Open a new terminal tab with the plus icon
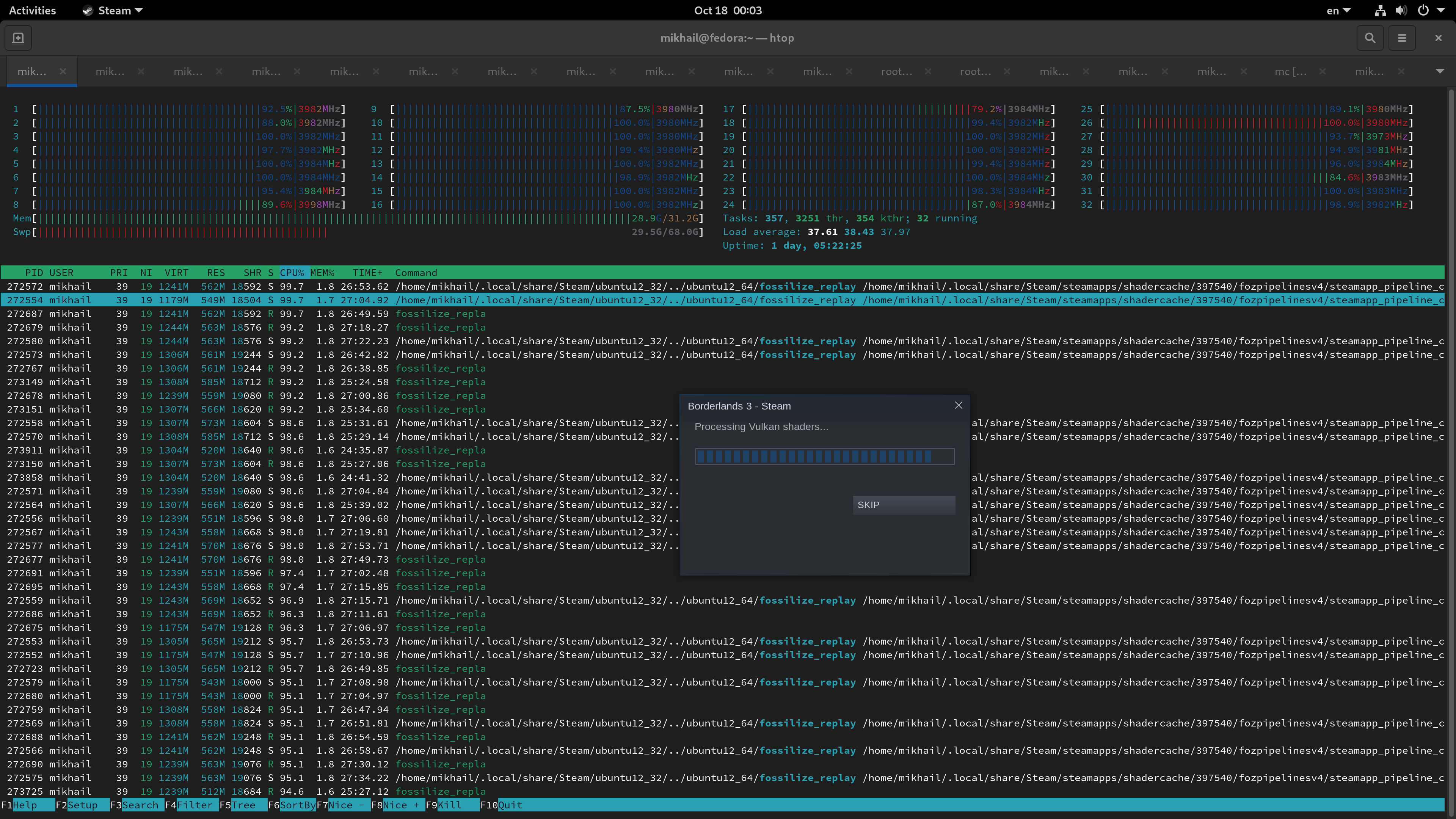Screen dimensions: 1456x819 [x=18, y=38]
